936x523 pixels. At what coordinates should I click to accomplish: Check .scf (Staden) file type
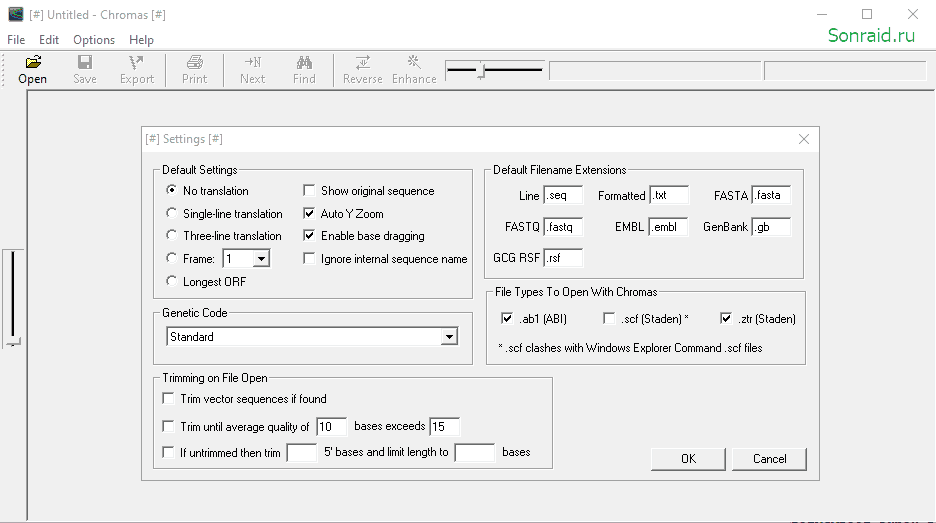[609, 318]
